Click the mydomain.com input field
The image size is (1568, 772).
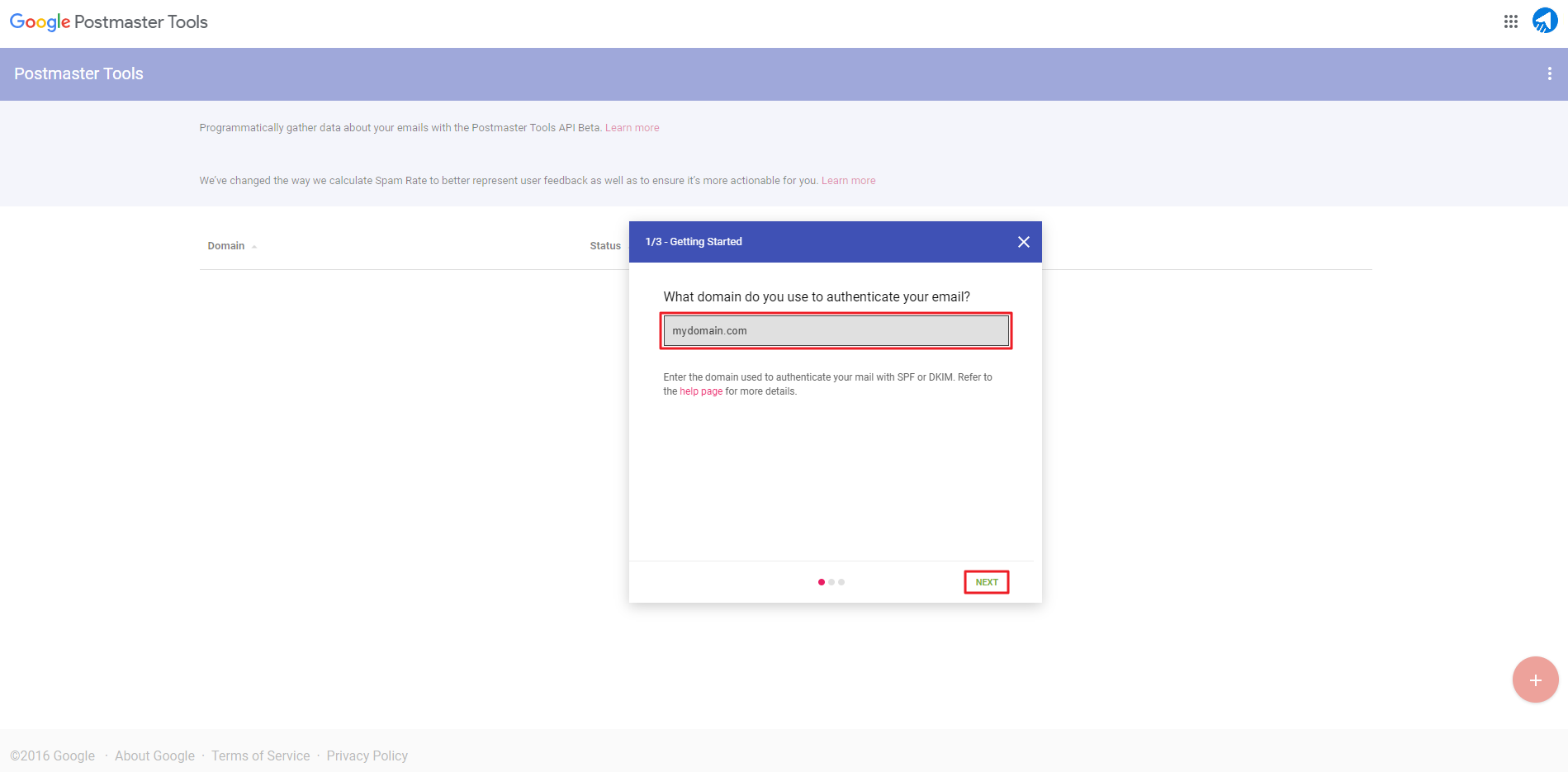pos(835,330)
